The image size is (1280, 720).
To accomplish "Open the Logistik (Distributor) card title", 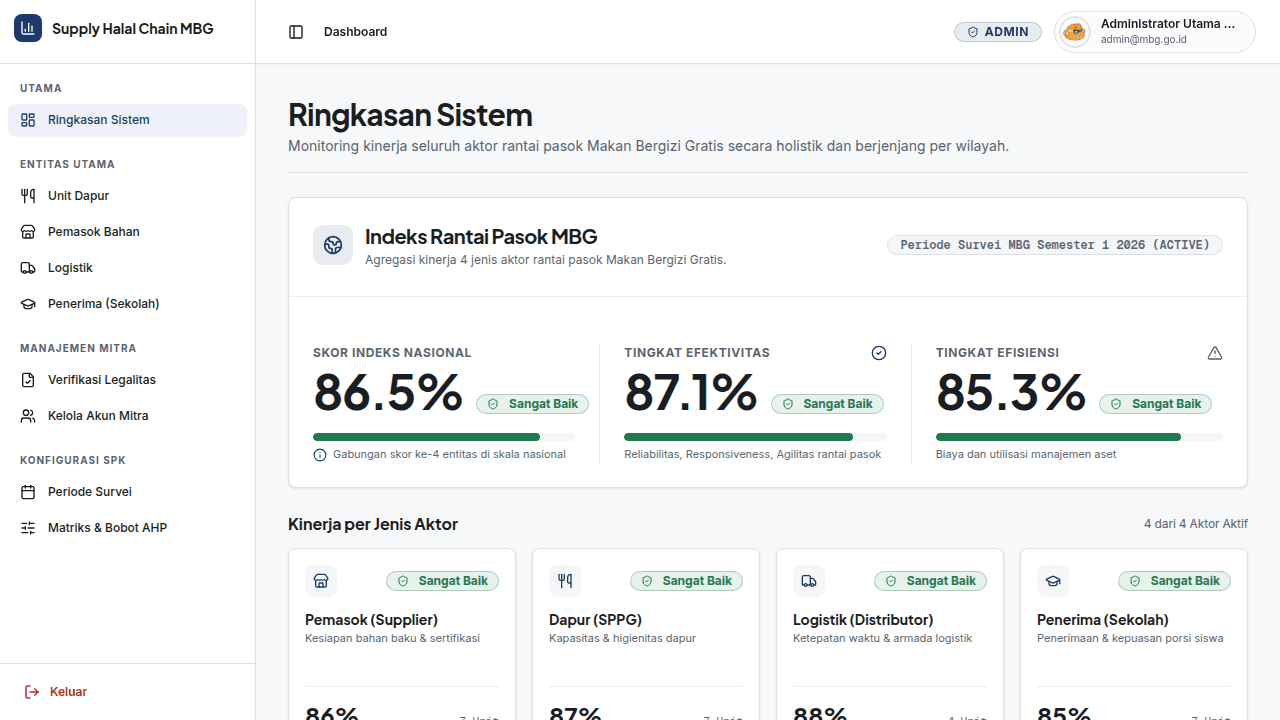I will coord(863,620).
